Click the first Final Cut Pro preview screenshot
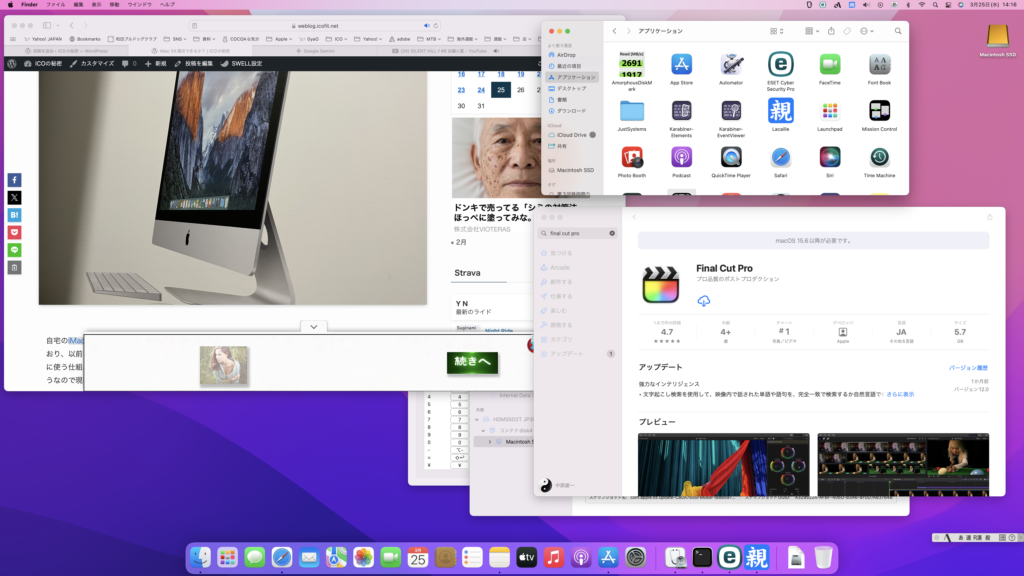The width and height of the screenshot is (1024, 576). 723,465
